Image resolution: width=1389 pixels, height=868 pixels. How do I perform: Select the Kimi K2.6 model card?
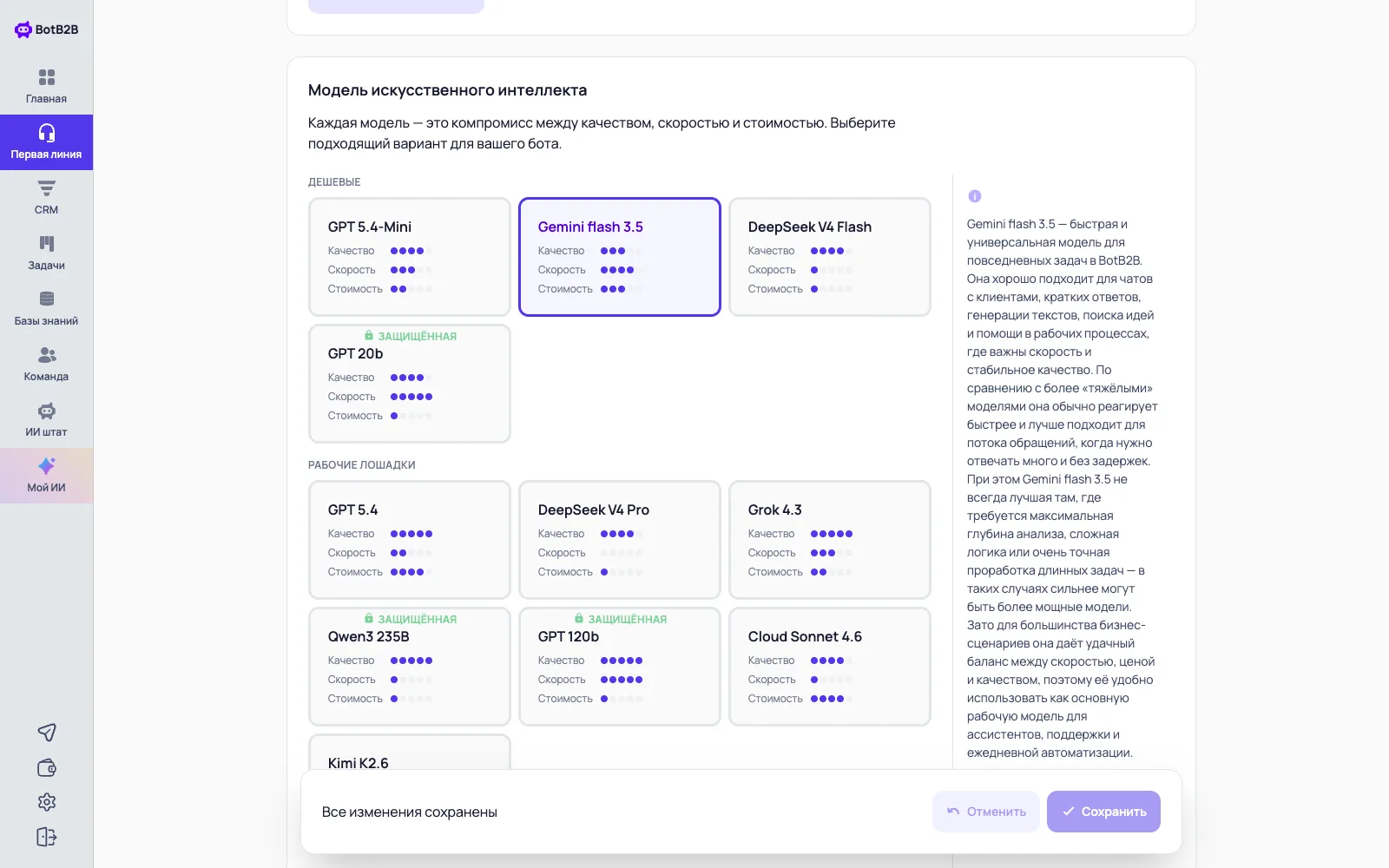pos(410,753)
